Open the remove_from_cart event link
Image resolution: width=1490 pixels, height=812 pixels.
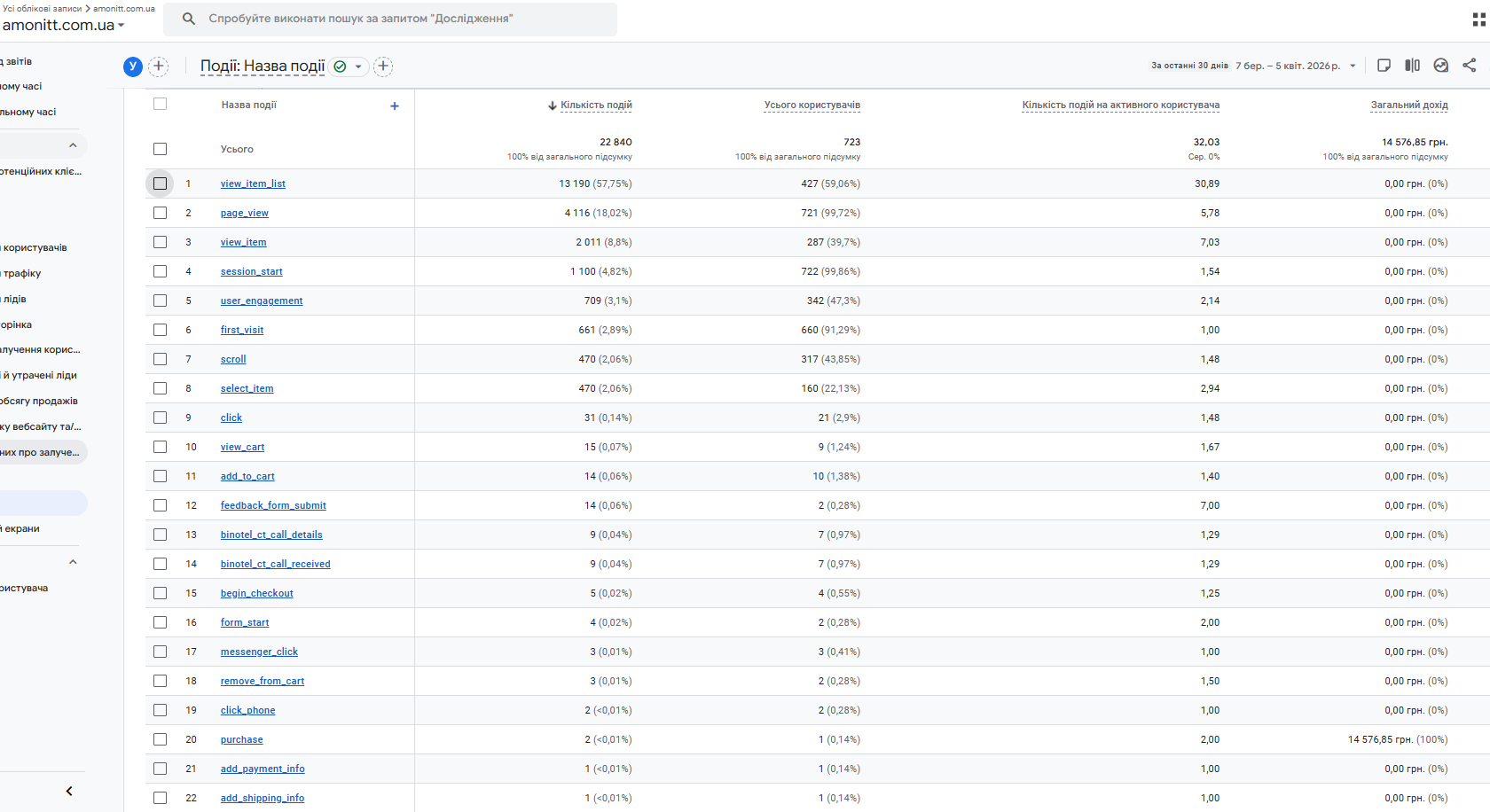[263, 681]
